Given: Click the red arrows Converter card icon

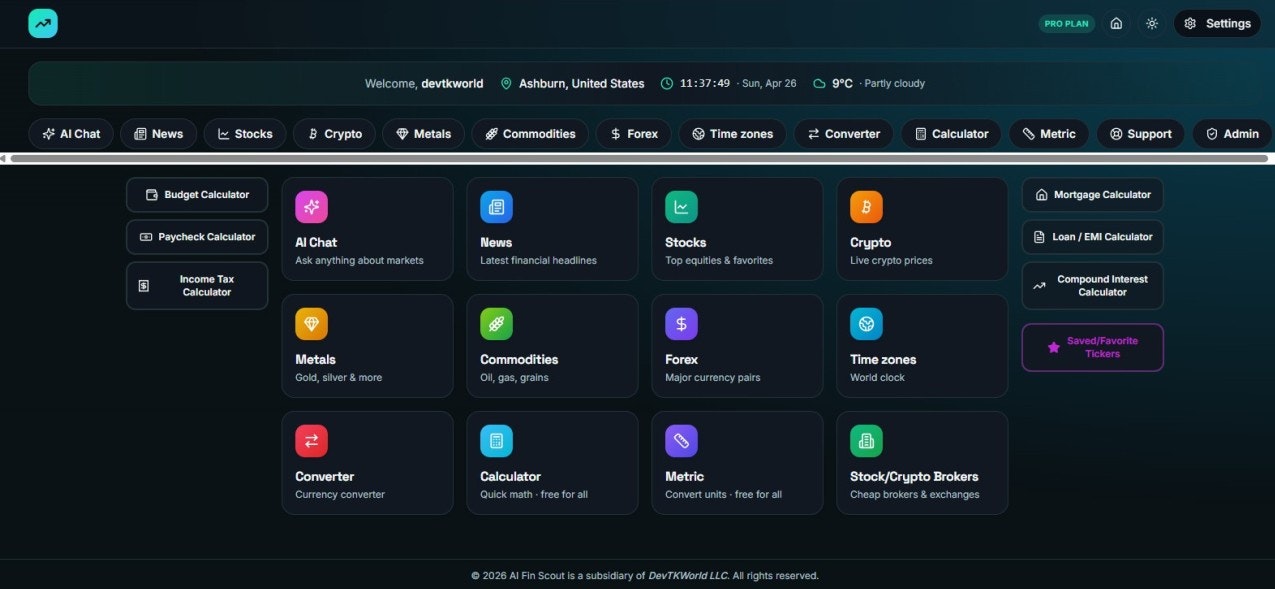Looking at the screenshot, I should 311,441.
